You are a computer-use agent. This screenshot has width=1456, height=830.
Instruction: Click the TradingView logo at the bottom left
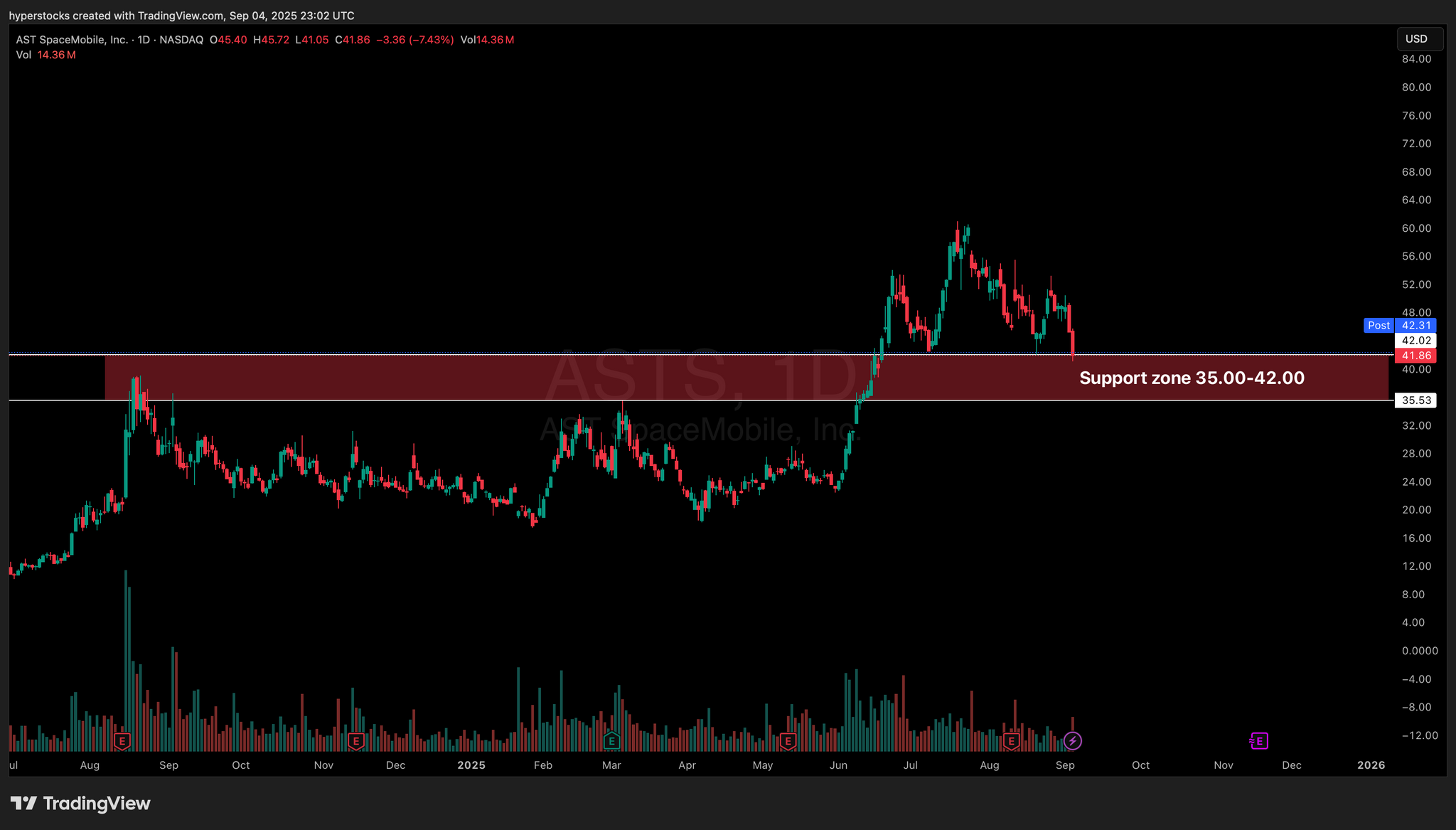click(80, 804)
